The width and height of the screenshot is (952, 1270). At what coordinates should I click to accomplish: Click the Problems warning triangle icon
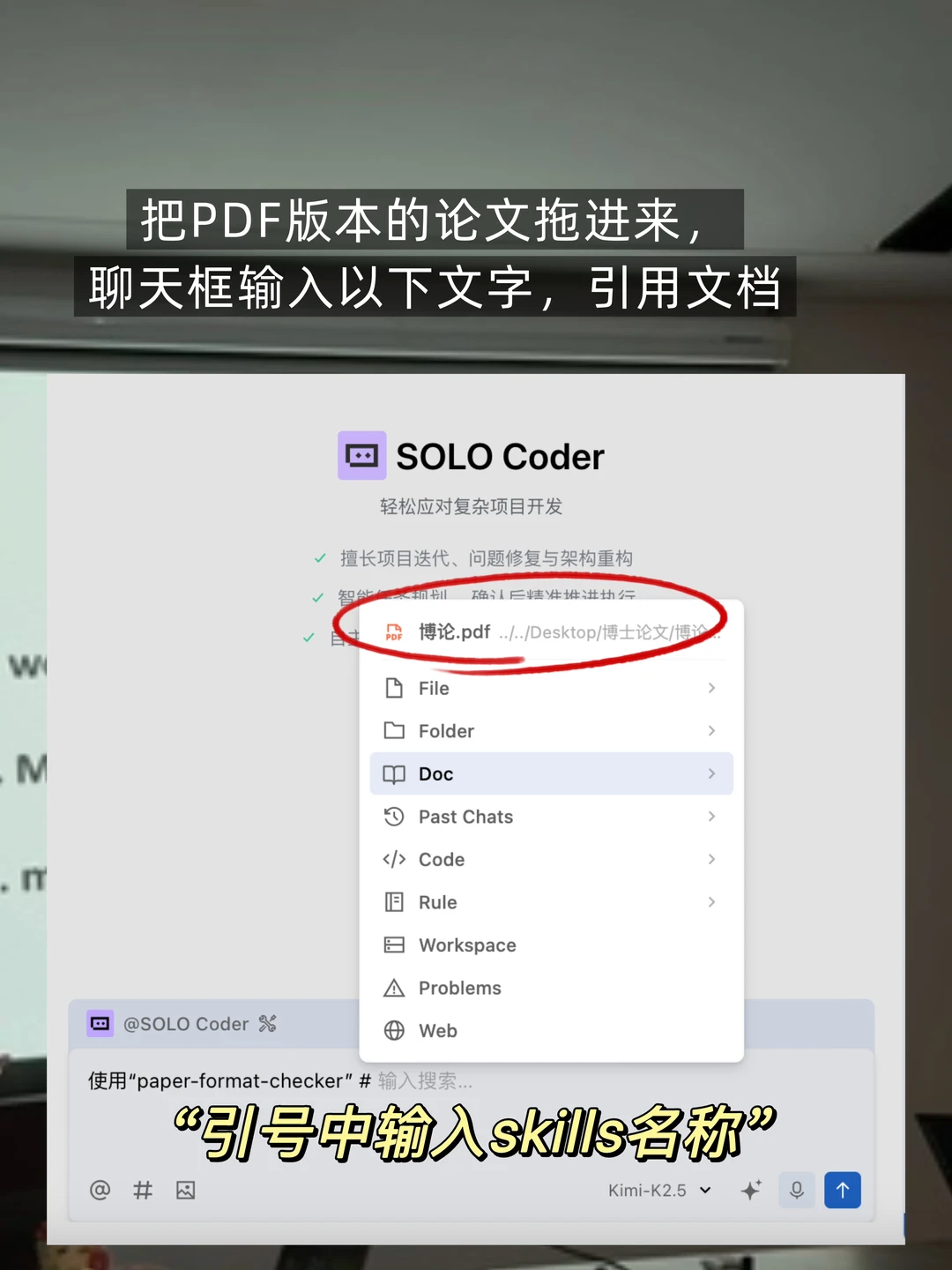tap(394, 988)
